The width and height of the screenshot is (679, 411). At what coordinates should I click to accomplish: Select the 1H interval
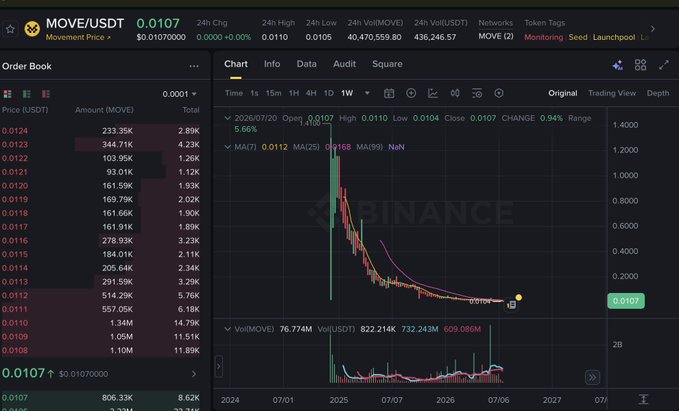pos(294,93)
